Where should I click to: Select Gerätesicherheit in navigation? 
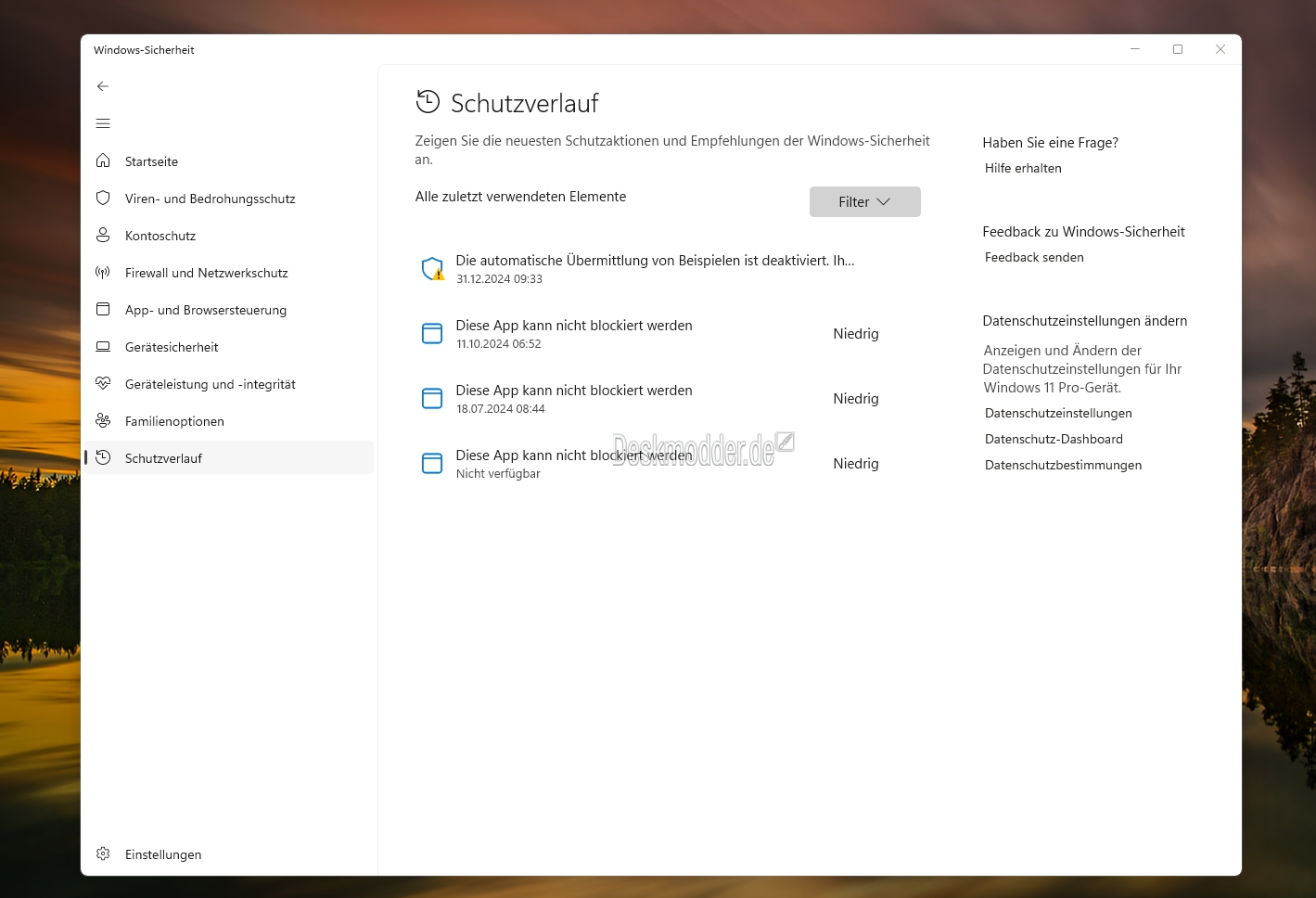pyautogui.click(x=229, y=346)
